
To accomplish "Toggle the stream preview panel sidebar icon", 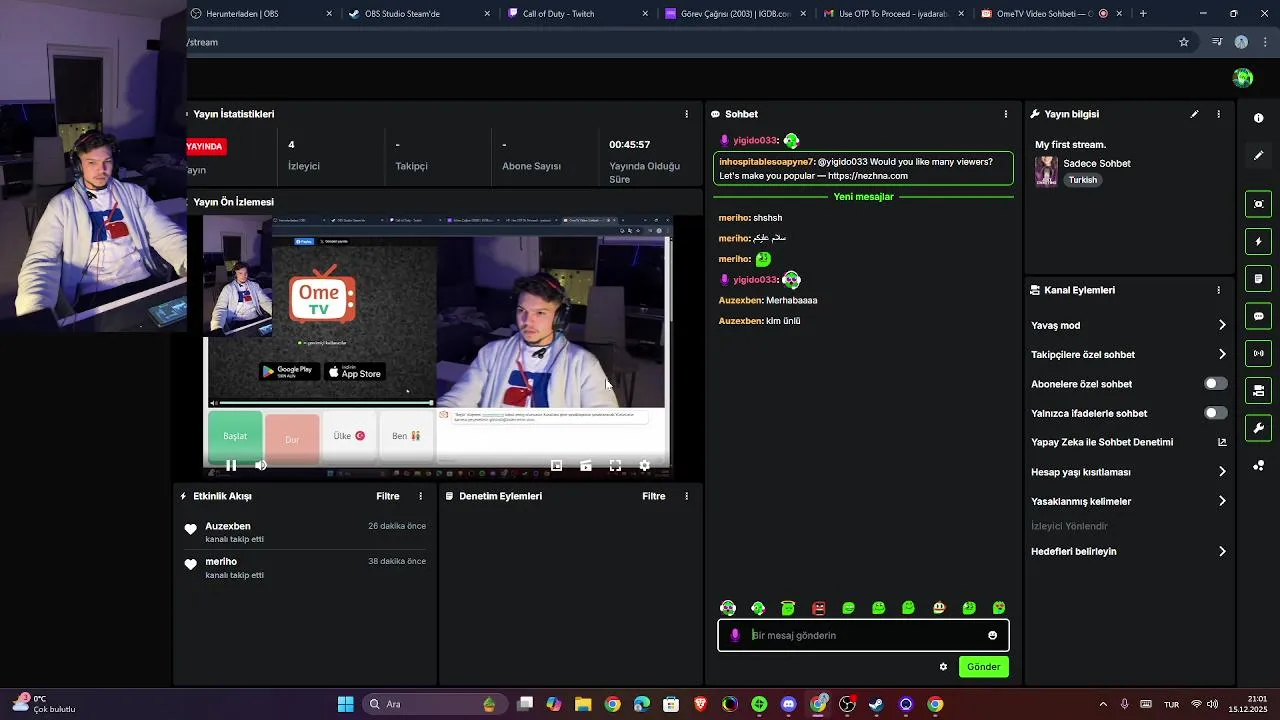I will coord(1258,204).
